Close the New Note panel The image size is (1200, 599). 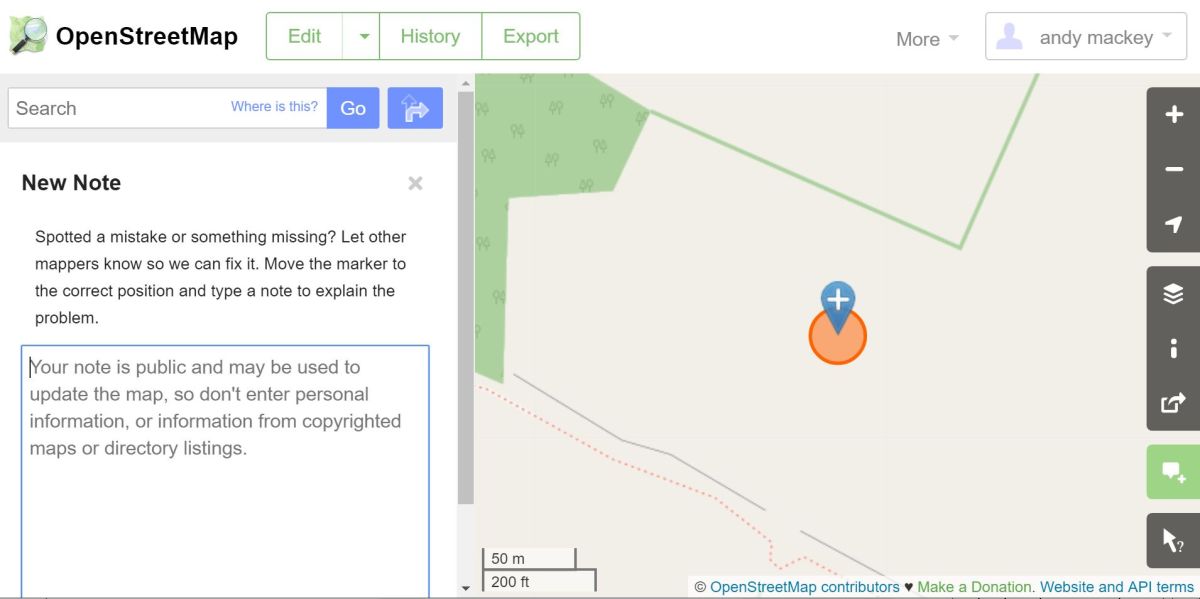point(415,183)
